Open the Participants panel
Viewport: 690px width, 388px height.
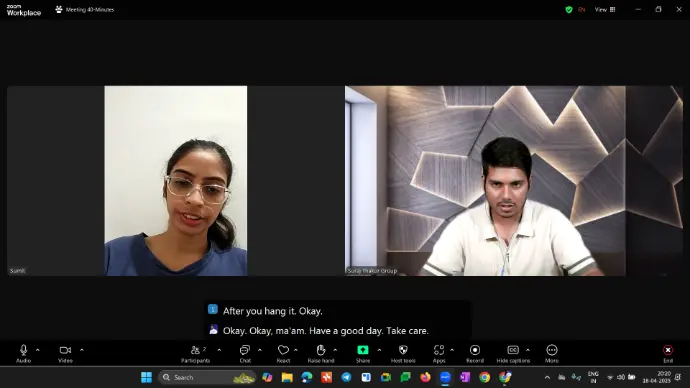click(195, 354)
